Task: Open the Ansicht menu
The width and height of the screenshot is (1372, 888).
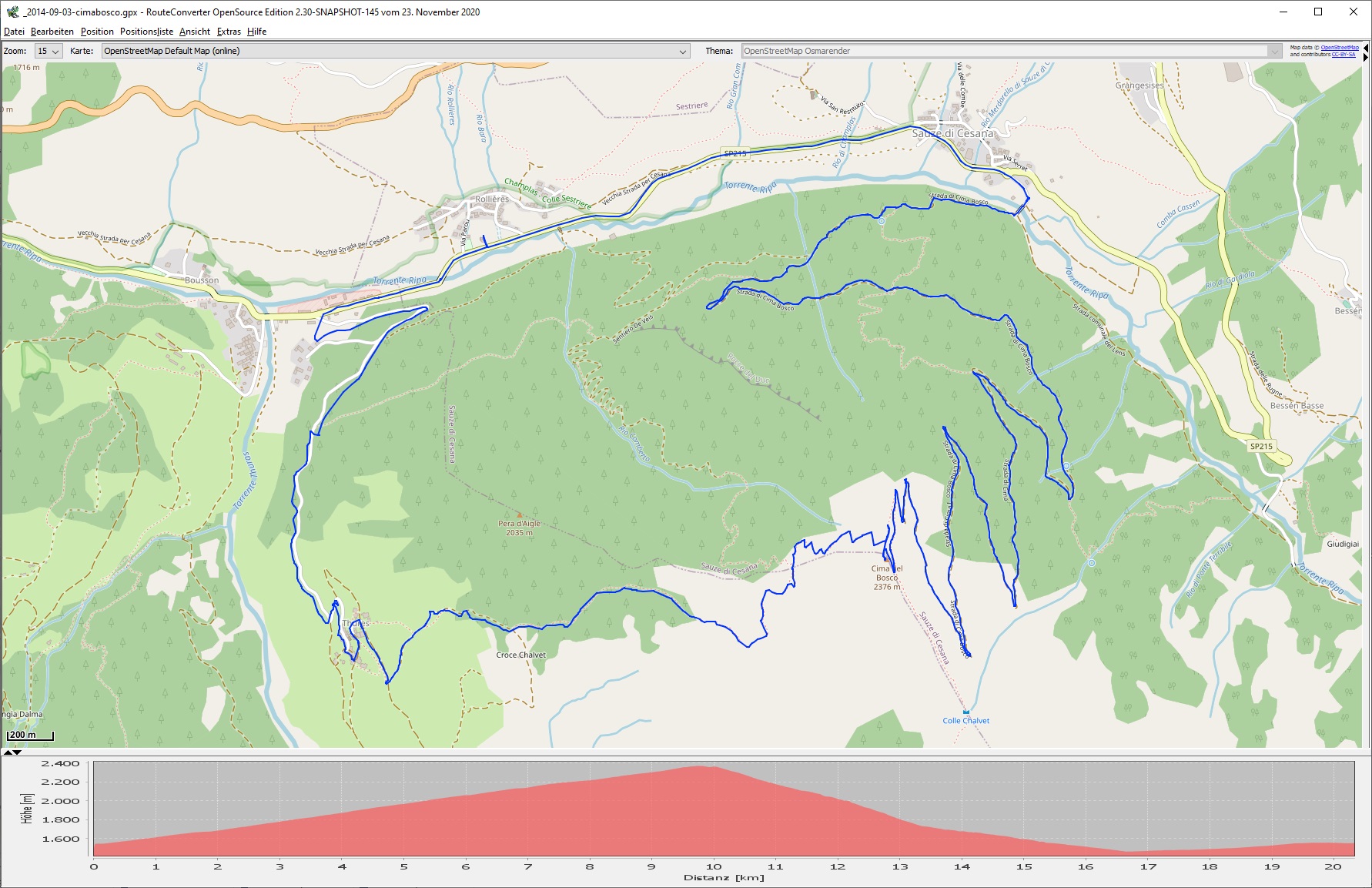Action: 195,32
